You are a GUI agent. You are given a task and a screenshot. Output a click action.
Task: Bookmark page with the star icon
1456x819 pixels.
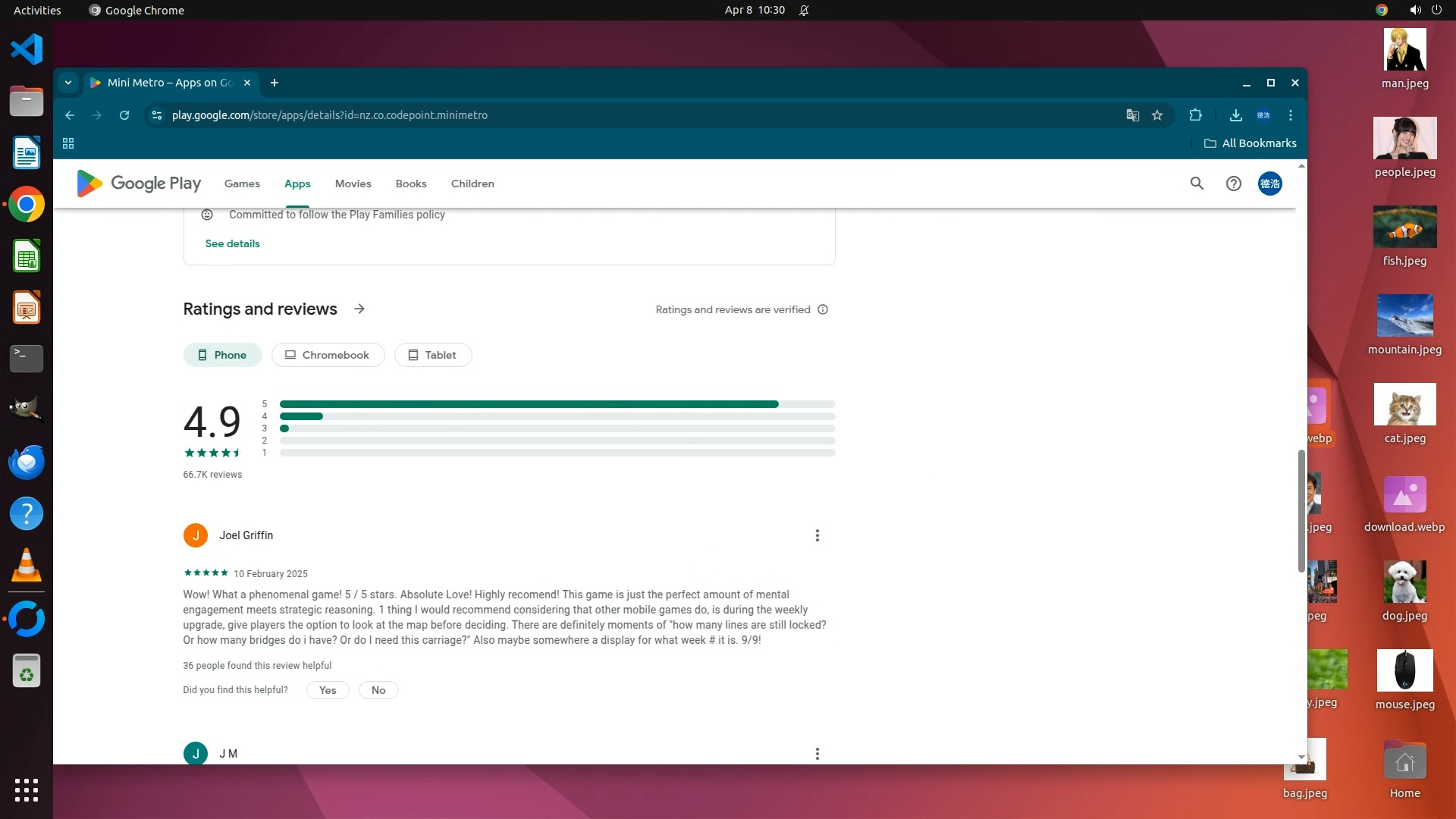tap(1157, 115)
